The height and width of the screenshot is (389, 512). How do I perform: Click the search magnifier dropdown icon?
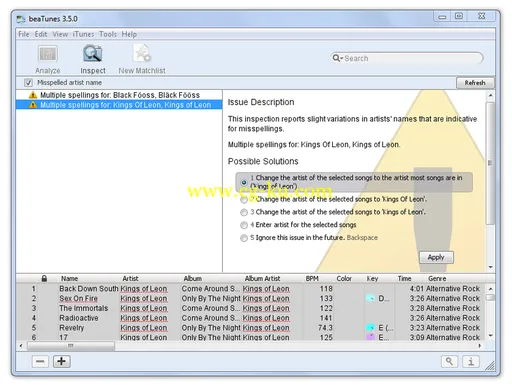coord(338,58)
